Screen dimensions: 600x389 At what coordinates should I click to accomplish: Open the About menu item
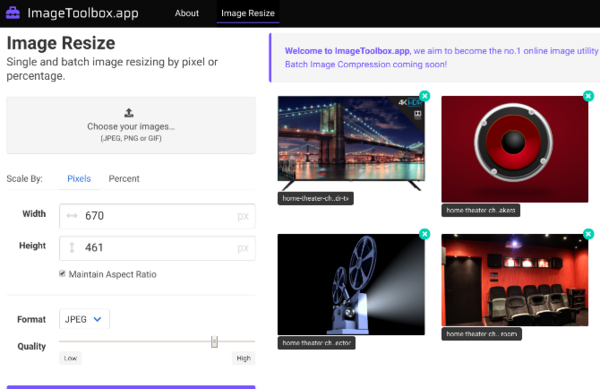click(x=187, y=13)
